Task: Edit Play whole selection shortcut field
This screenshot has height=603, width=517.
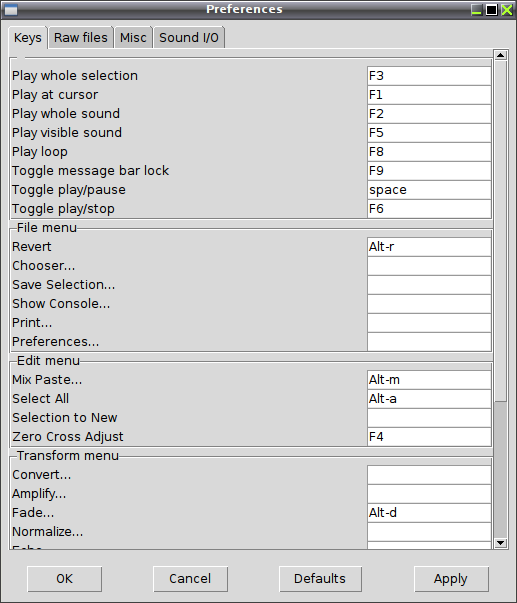Action: pyautogui.click(x=429, y=76)
